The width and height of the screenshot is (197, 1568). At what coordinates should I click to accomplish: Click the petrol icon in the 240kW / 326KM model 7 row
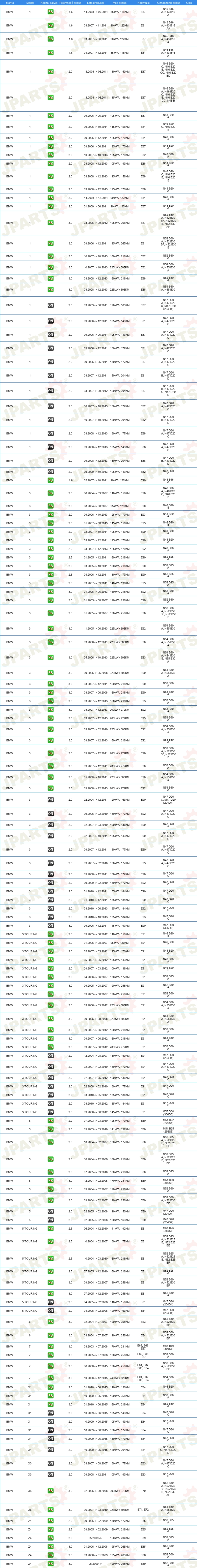tap(50, 1377)
